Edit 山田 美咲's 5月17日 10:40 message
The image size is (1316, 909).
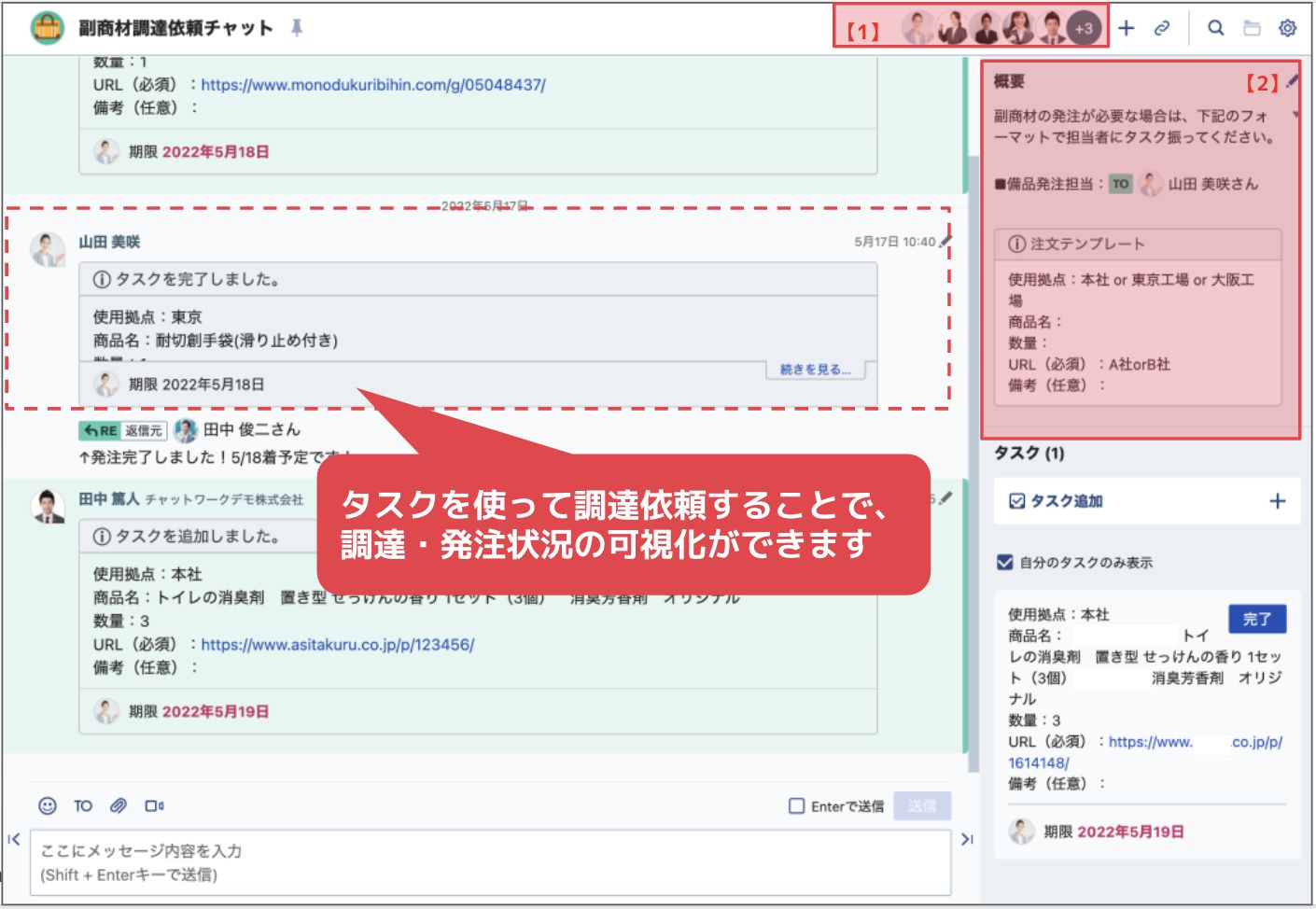[945, 241]
